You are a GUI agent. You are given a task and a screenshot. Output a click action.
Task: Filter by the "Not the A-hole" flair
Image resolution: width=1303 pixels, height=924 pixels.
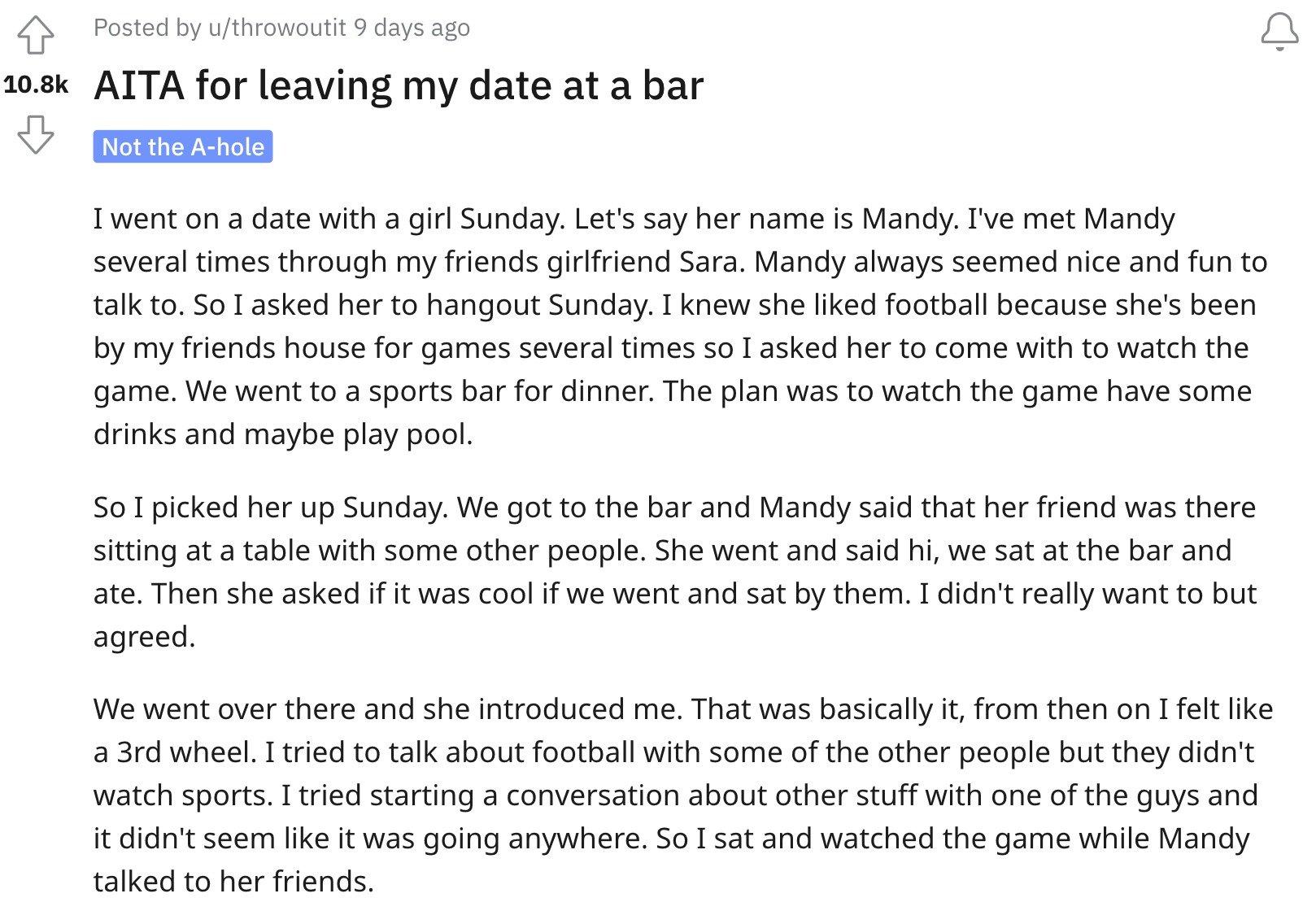183,146
